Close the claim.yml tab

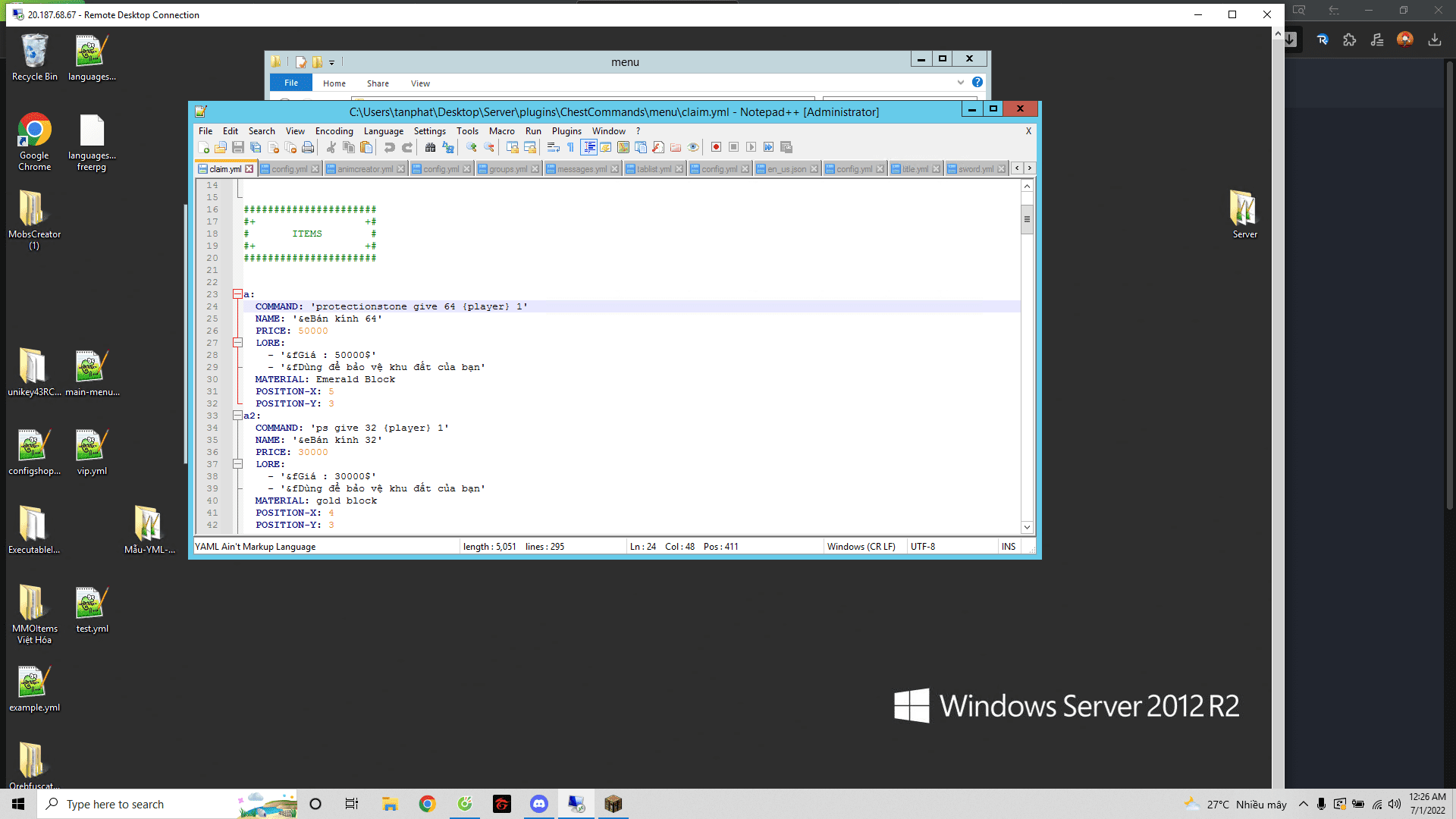pyautogui.click(x=249, y=169)
